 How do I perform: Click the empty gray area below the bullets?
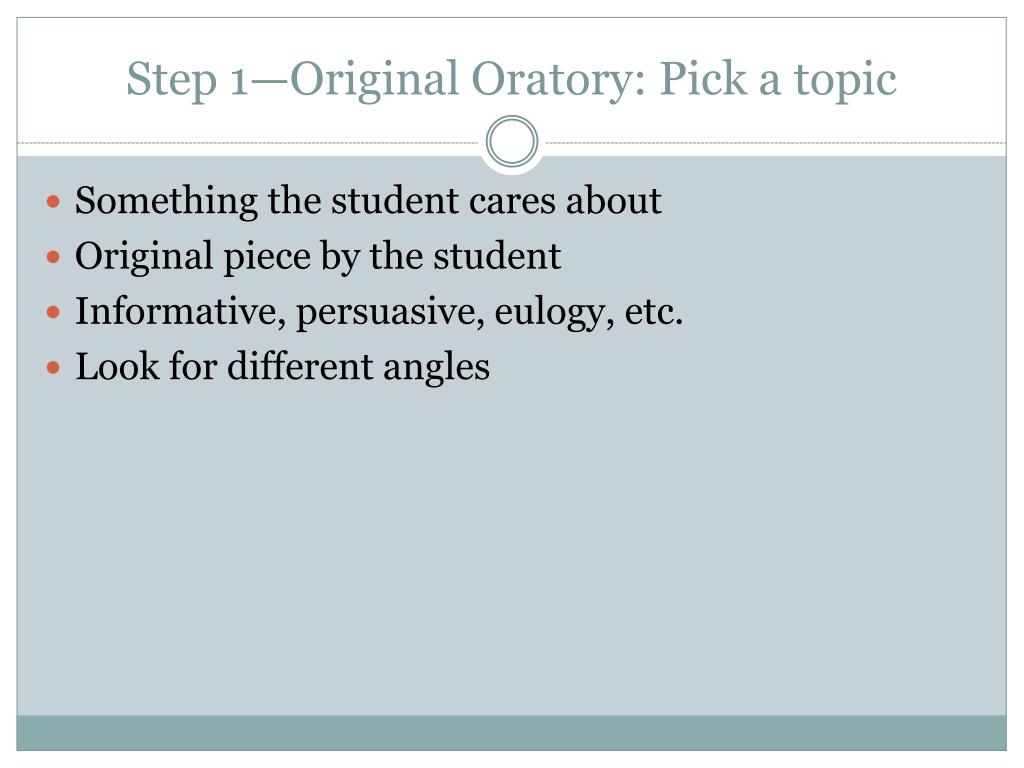click(x=511, y=549)
